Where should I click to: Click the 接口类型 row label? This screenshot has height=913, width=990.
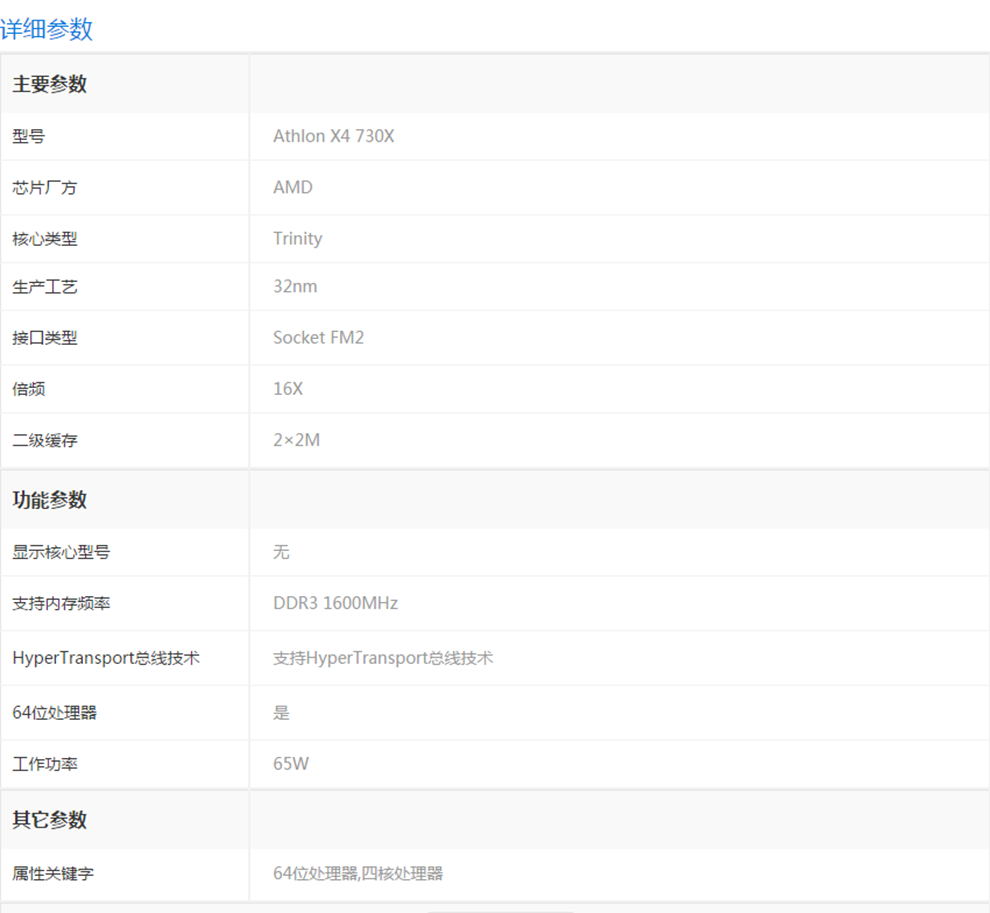click(45, 338)
